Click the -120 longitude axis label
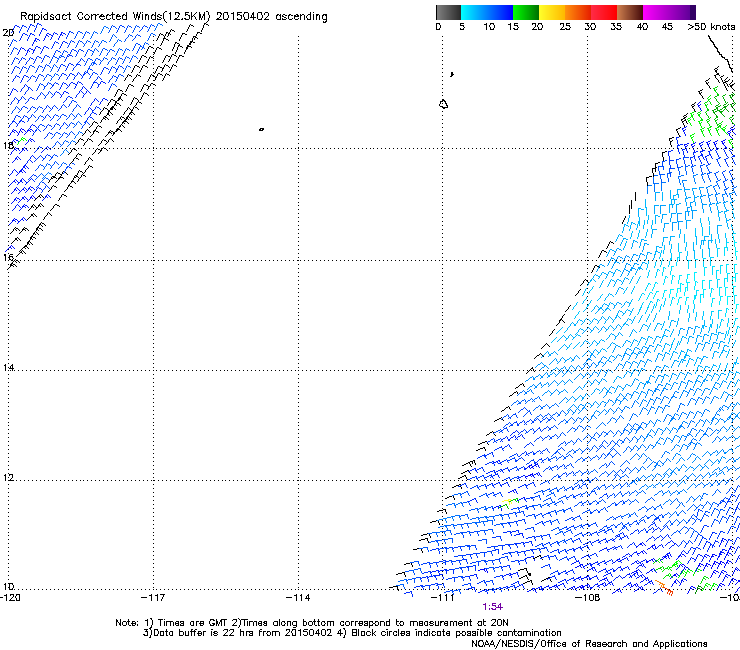This screenshot has height=650, width=740. coord(10,598)
